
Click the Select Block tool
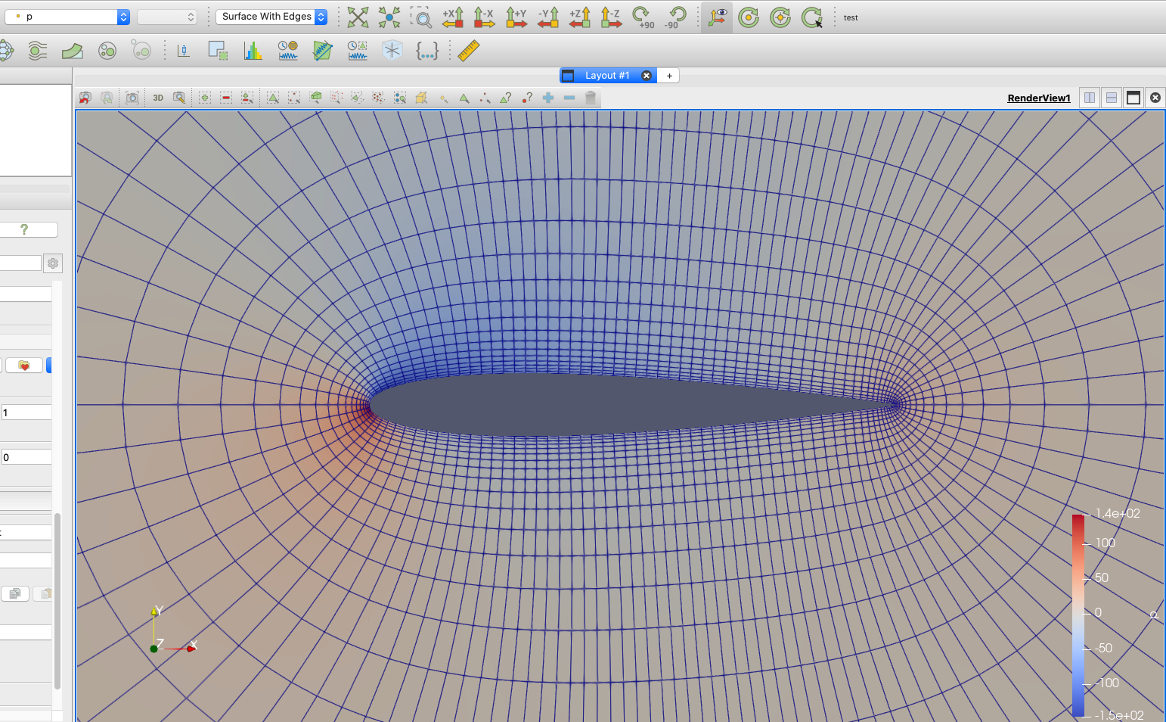[x=400, y=97]
